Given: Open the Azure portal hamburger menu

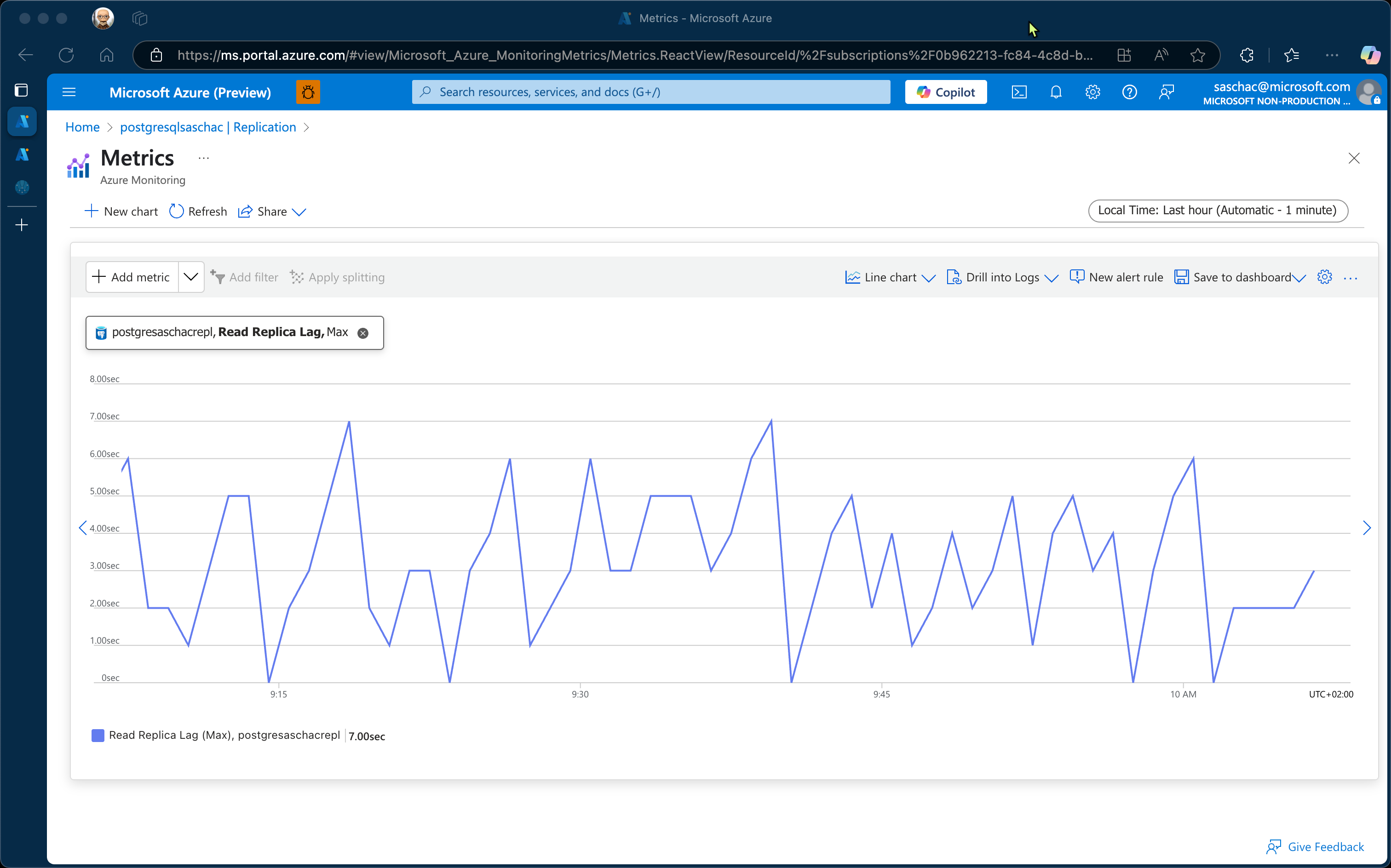Looking at the screenshot, I should [x=69, y=92].
